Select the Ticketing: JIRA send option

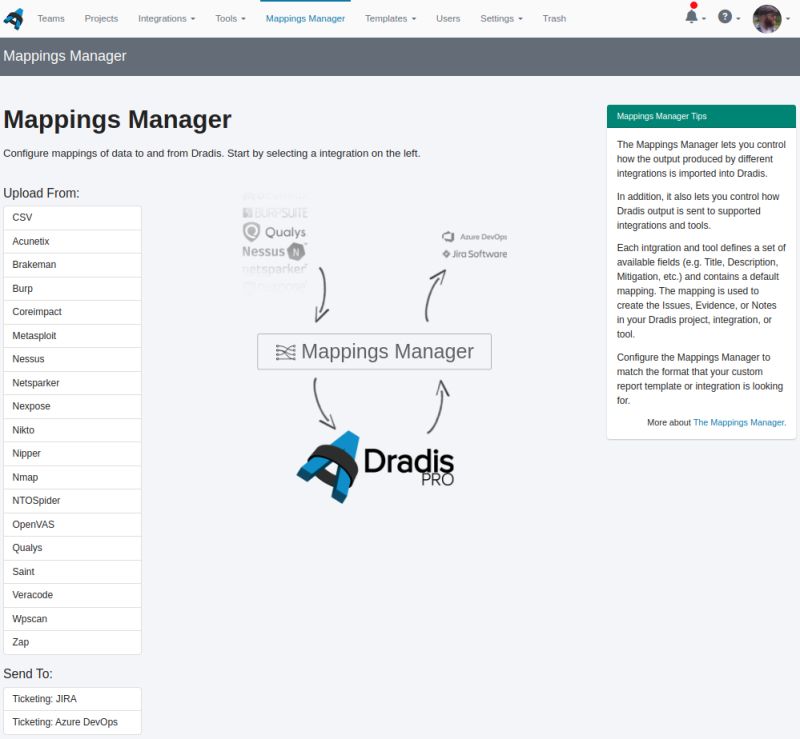click(x=72, y=698)
